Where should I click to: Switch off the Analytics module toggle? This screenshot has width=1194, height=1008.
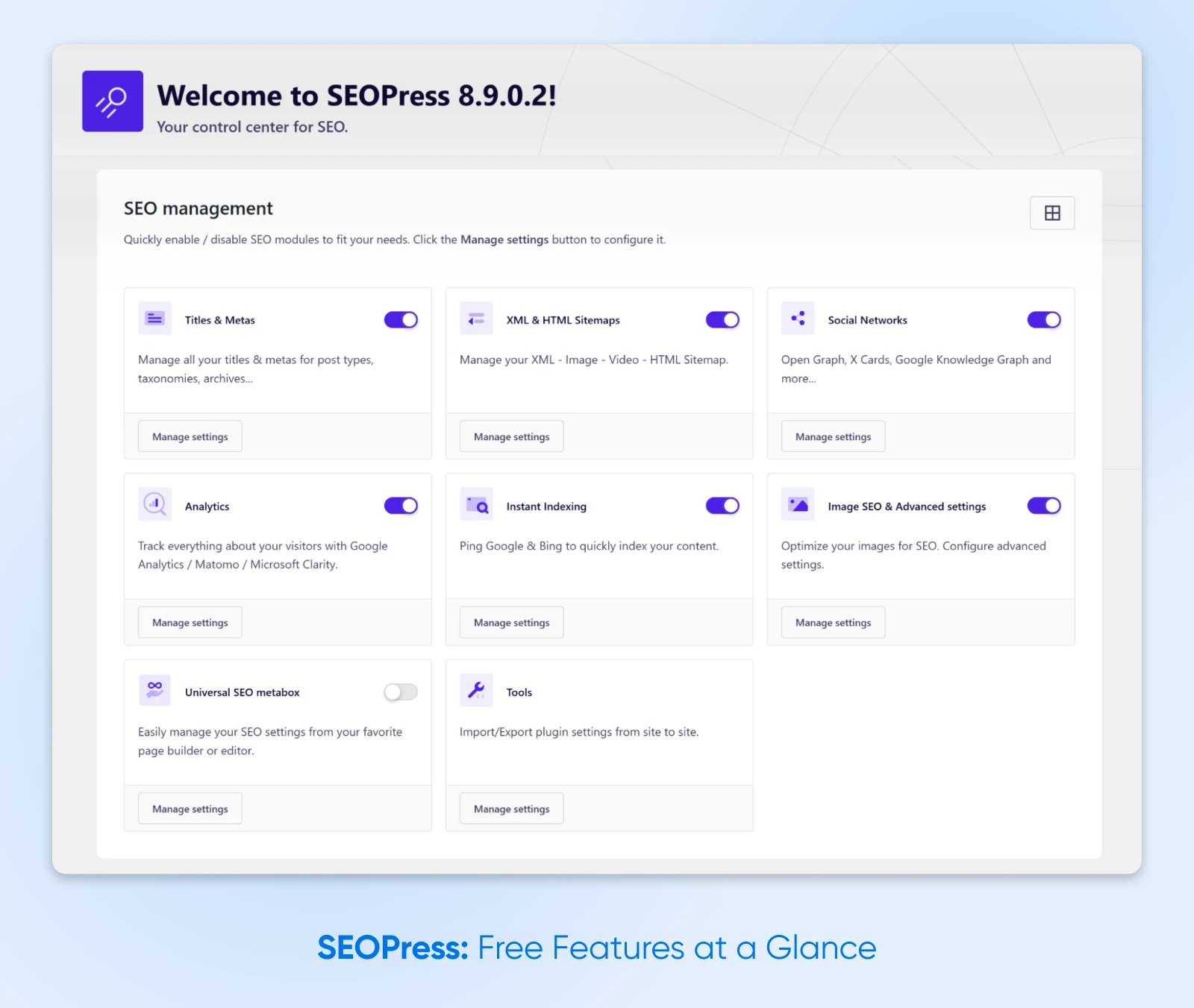(x=401, y=506)
